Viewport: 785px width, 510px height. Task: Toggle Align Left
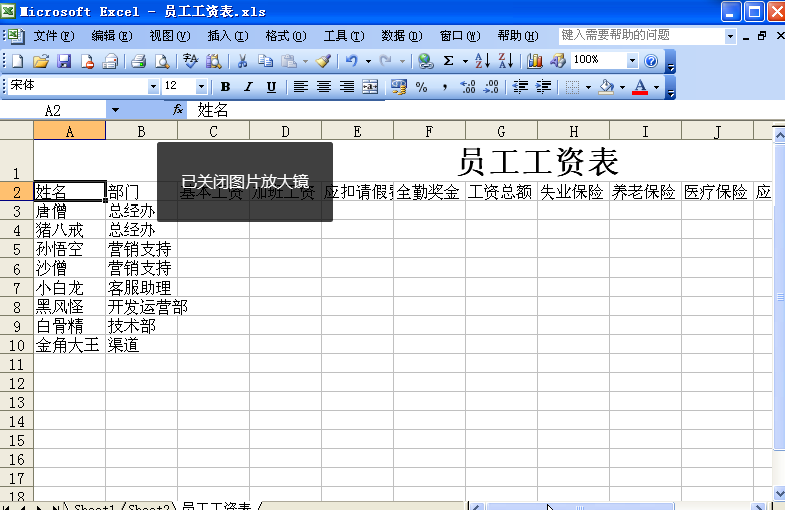300,87
